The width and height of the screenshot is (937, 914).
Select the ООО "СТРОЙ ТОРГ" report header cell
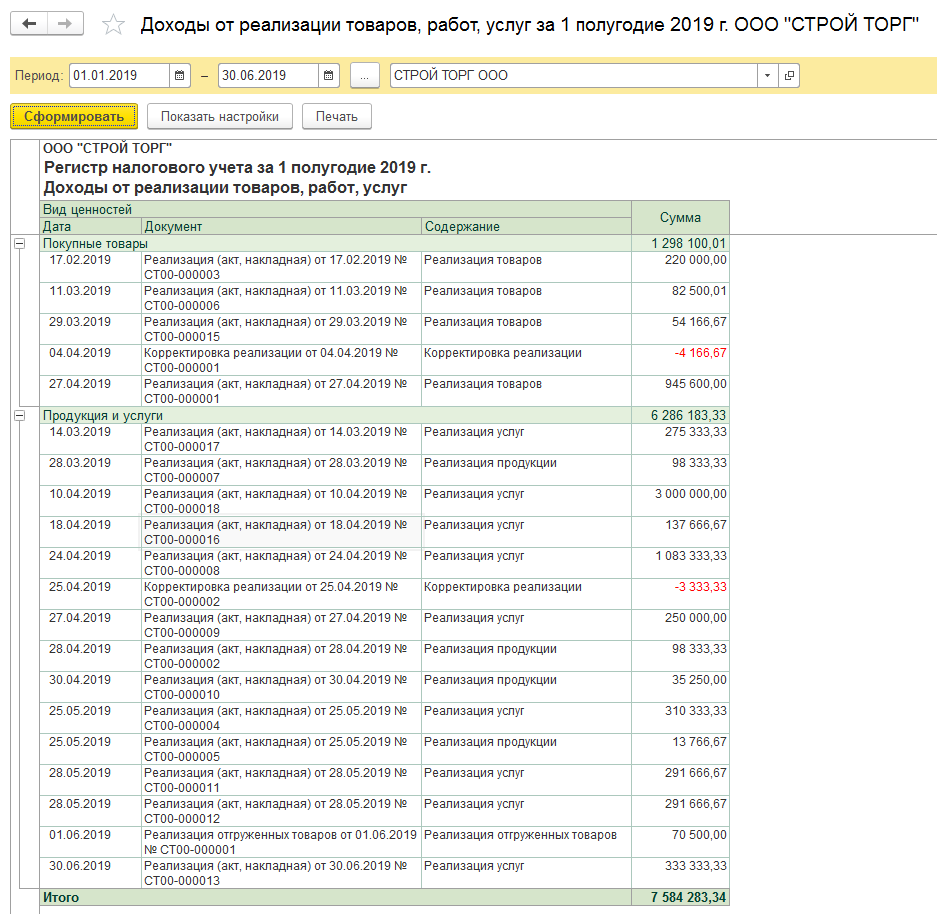coord(108,149)
